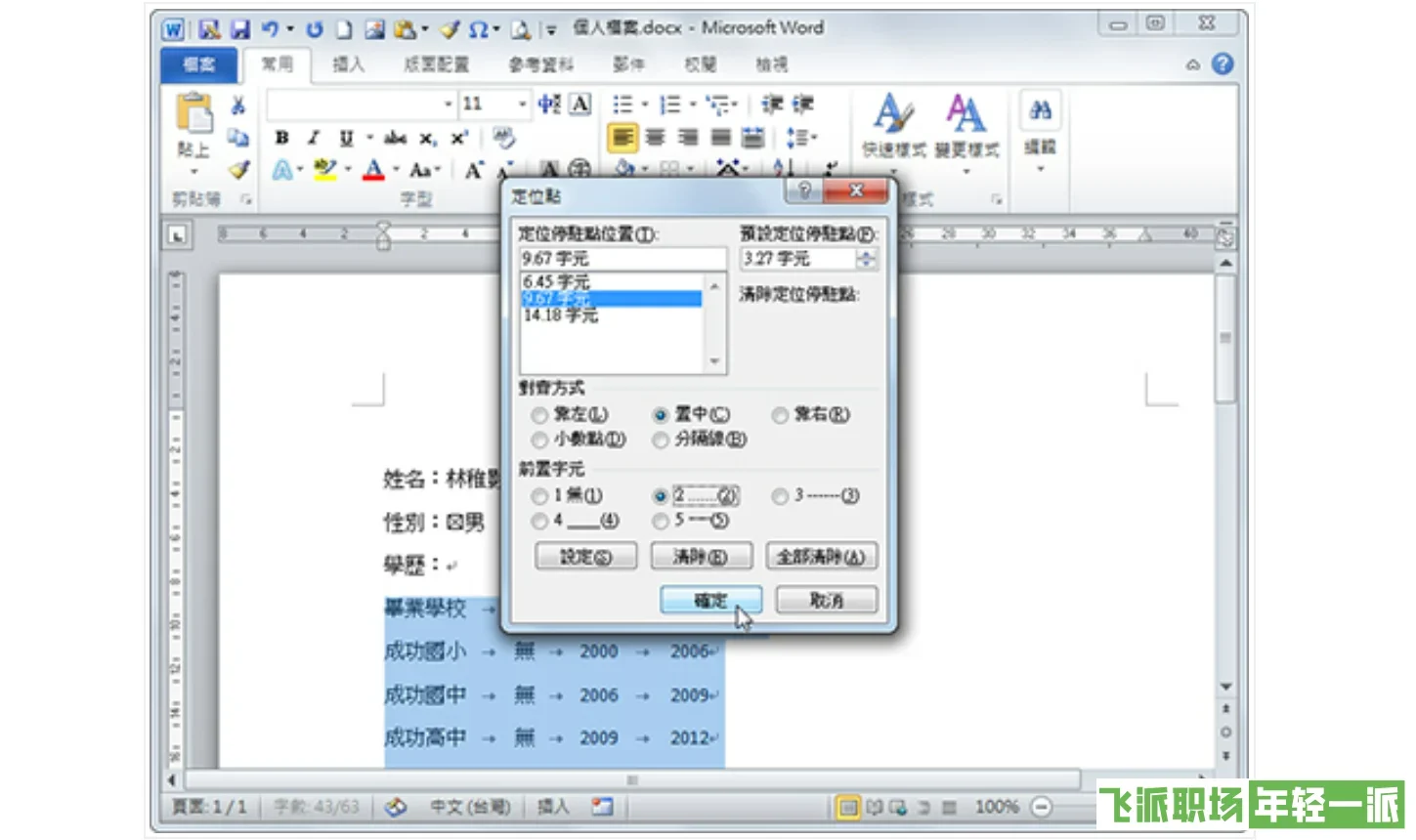
Task: Open the File tab
Action: tap(199, 64)
